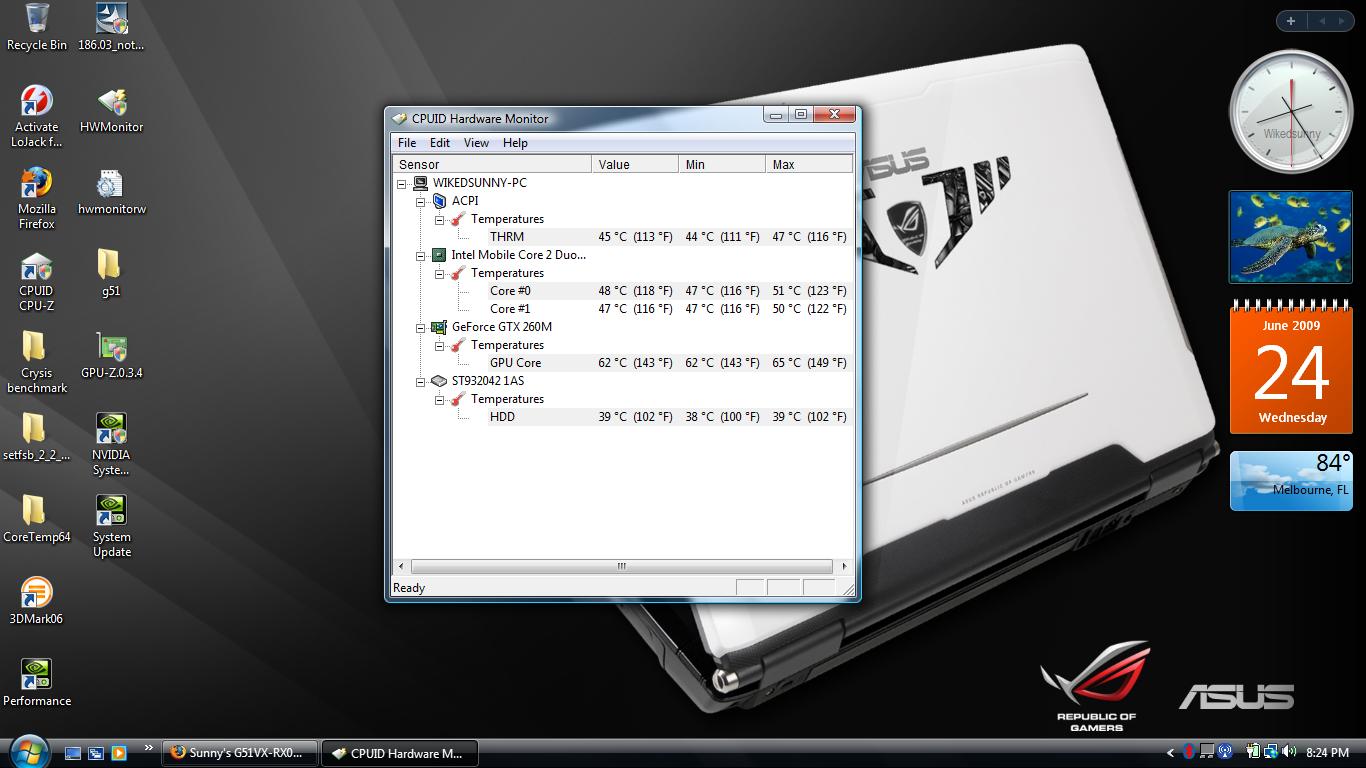
Task: Launch the NVIDIA Performance desktop shortcut
Action: (x=37, y=683)
